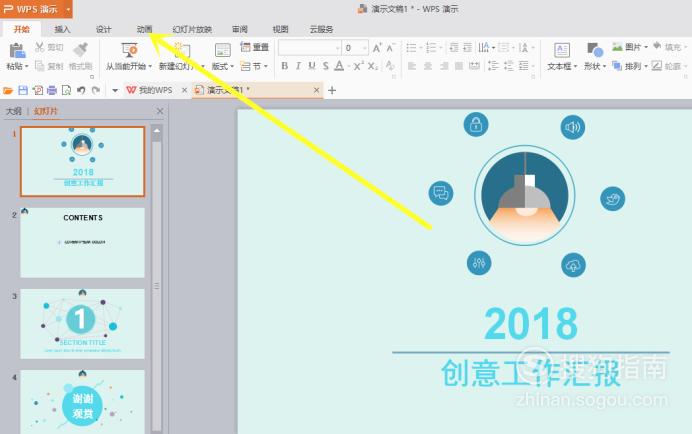Click the Redo arrow
The height and width of the screenshot is (434, 692).
[x=95, y=91]
